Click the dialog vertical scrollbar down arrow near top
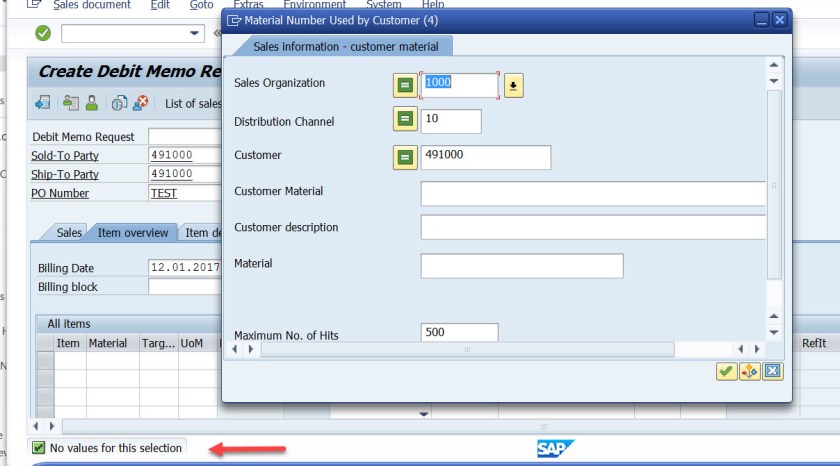840x466 pixels. point(774,81)
